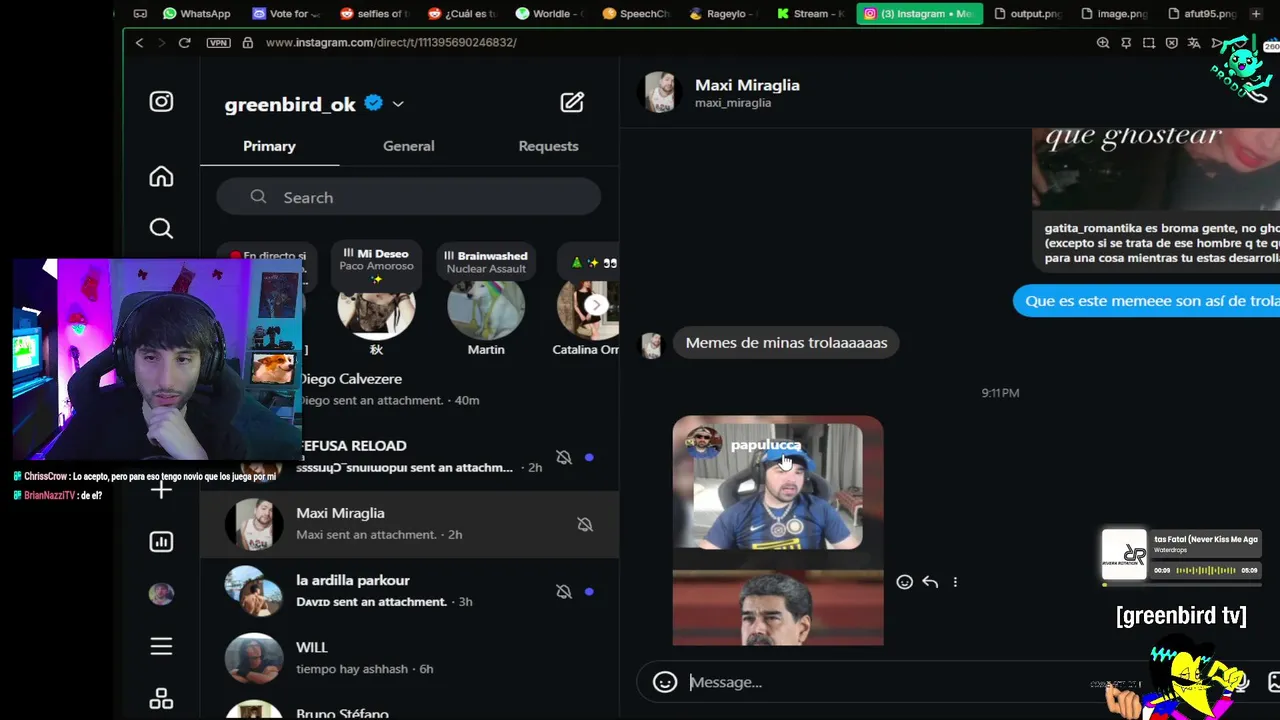Open the WILL conversation

[410, 658]
